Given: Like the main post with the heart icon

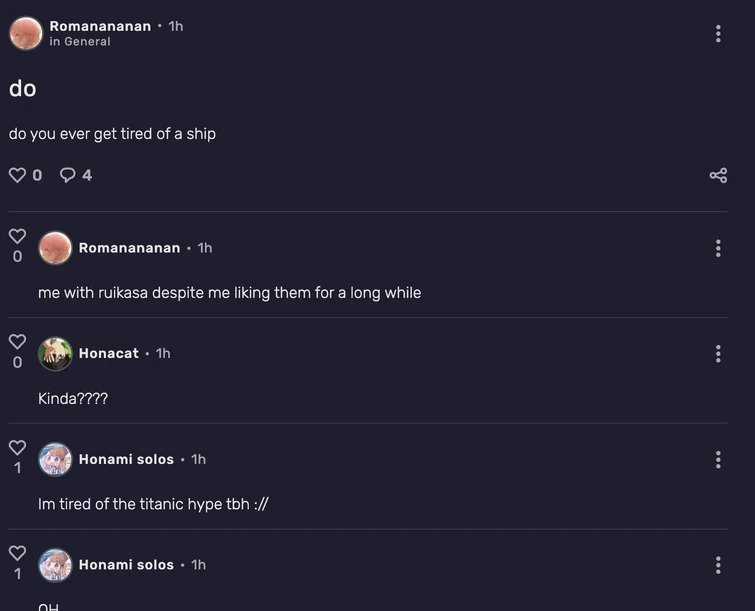Looking at the screenshot, I should click(x=17, y=175).
